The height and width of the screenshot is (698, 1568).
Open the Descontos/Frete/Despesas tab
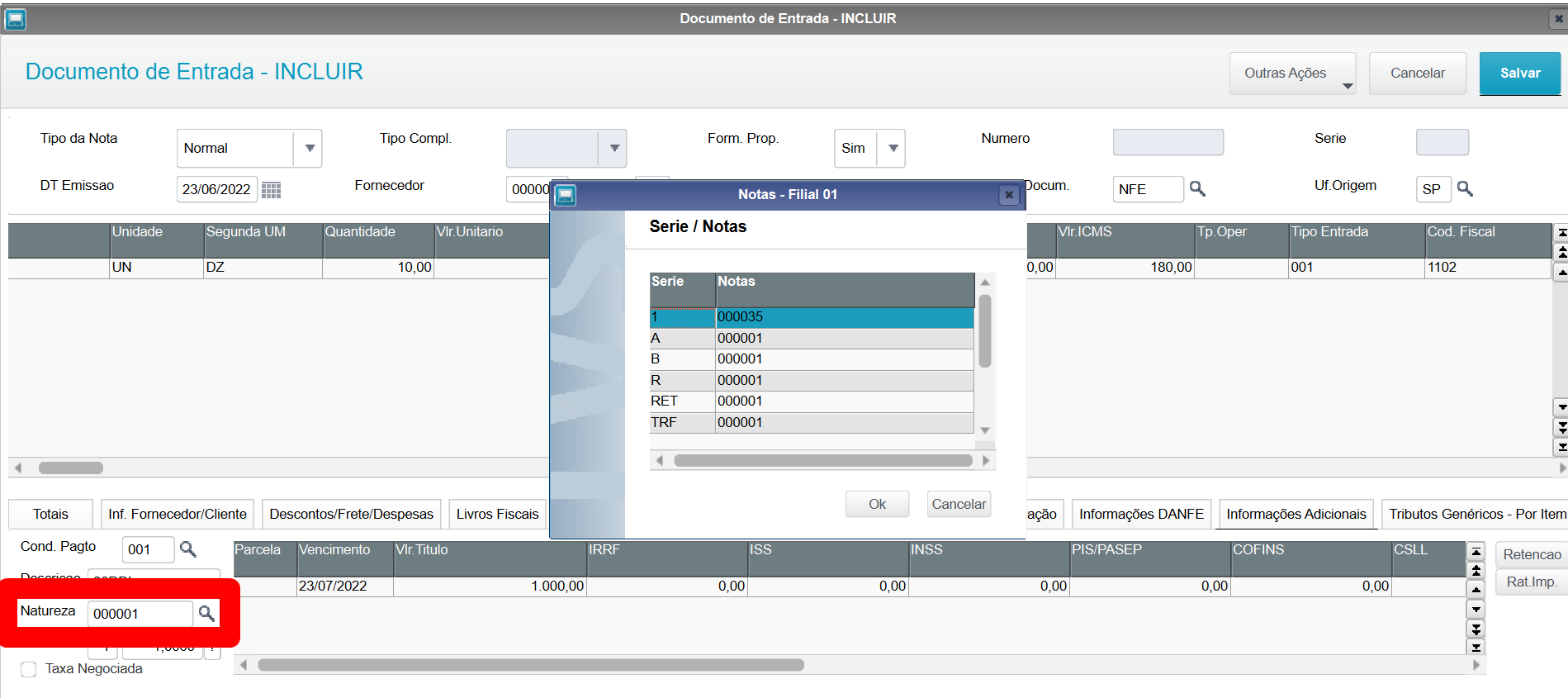pyautogui.click(x=352, y=514)
